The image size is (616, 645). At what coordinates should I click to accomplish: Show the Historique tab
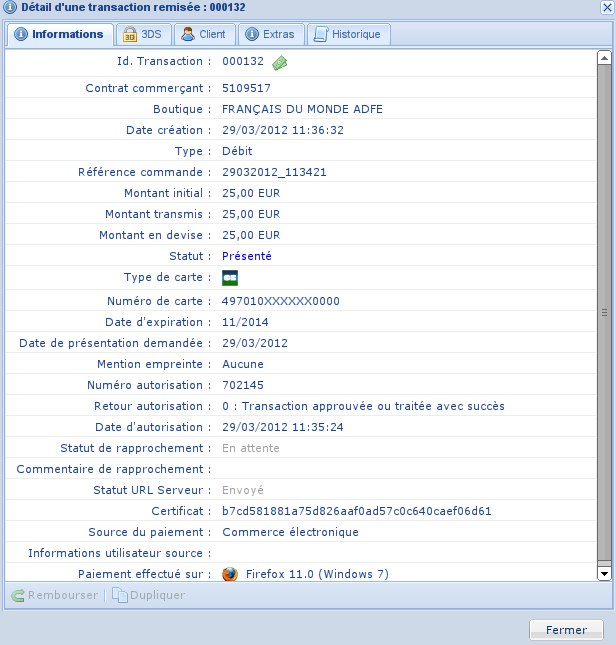pyautogui.click(x=348, y=34)
